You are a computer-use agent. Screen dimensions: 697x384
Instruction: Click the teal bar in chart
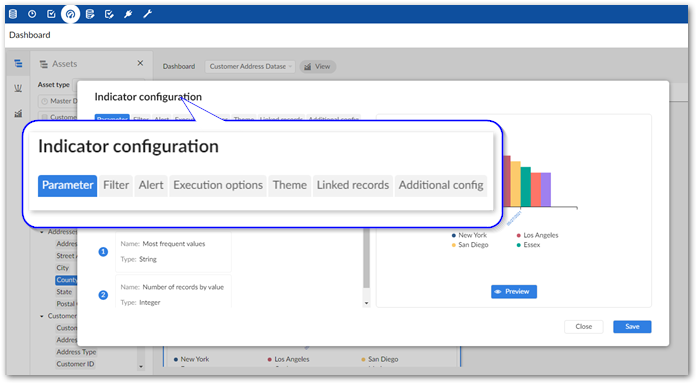tap(526, 187)
